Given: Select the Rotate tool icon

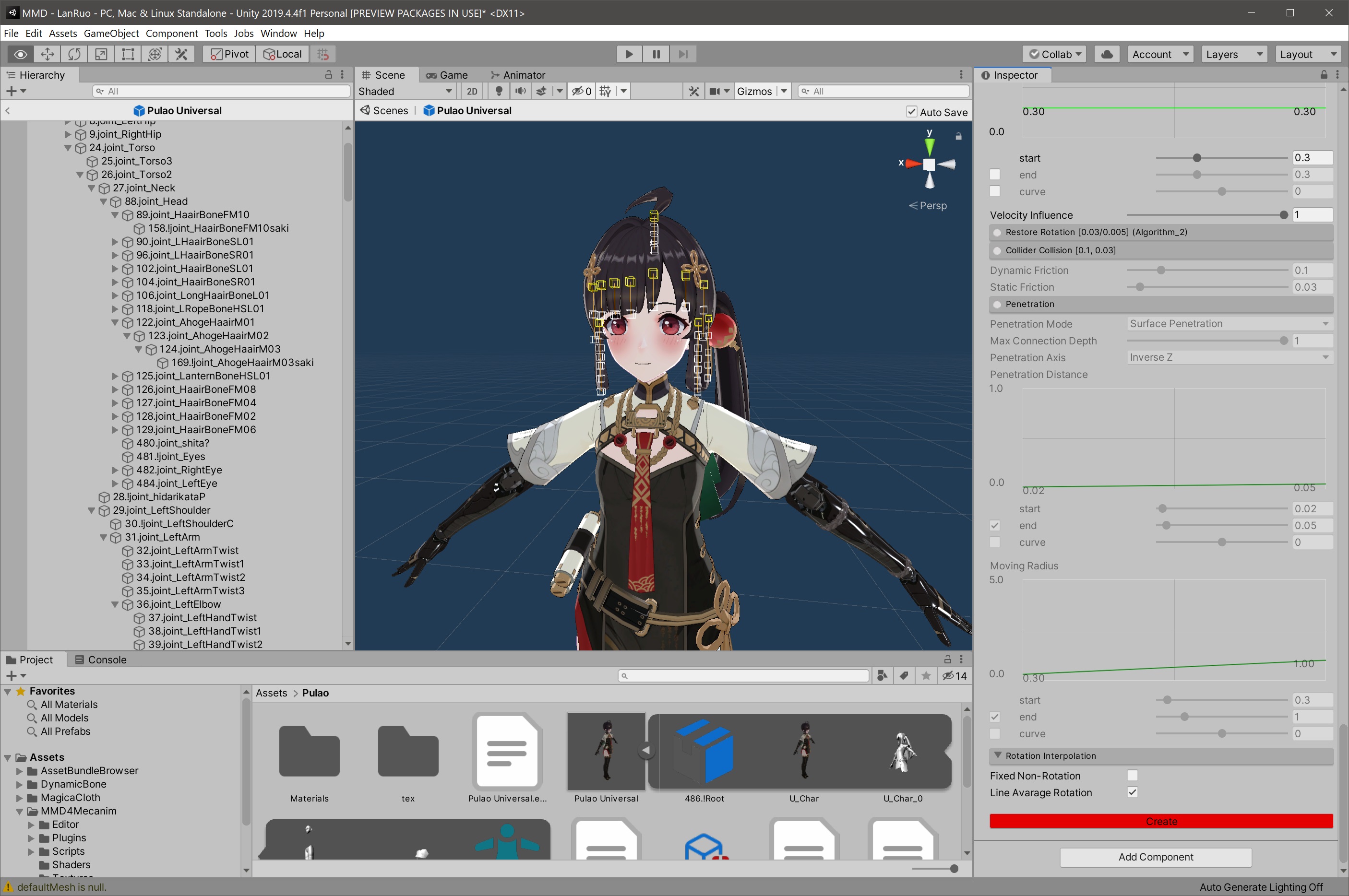Looking at the screenshot, I should pyautogui.click(x=74, y=54).
